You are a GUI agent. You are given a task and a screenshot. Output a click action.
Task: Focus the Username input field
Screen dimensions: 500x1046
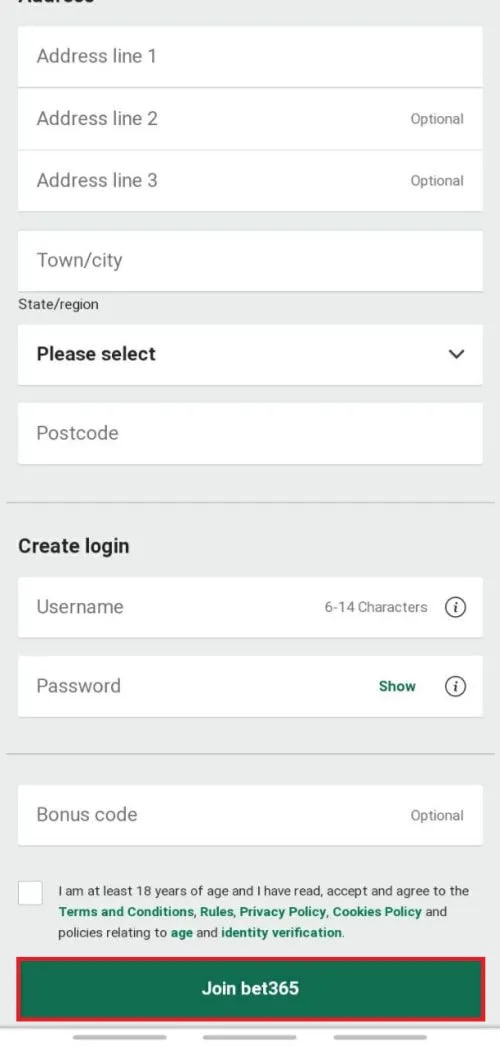[250, 607]
